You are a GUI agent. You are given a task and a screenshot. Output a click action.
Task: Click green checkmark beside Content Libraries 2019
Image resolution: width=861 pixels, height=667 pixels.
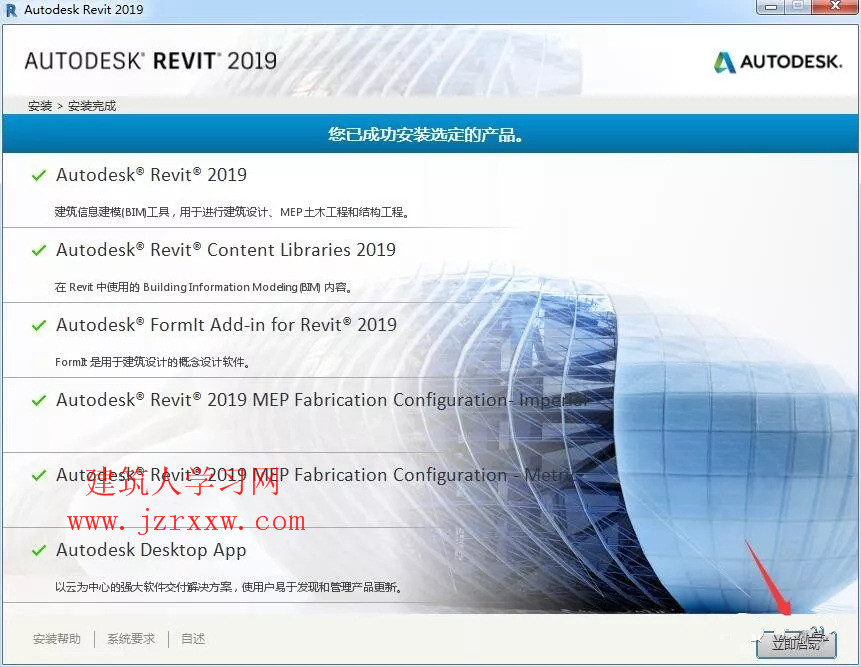39,250
